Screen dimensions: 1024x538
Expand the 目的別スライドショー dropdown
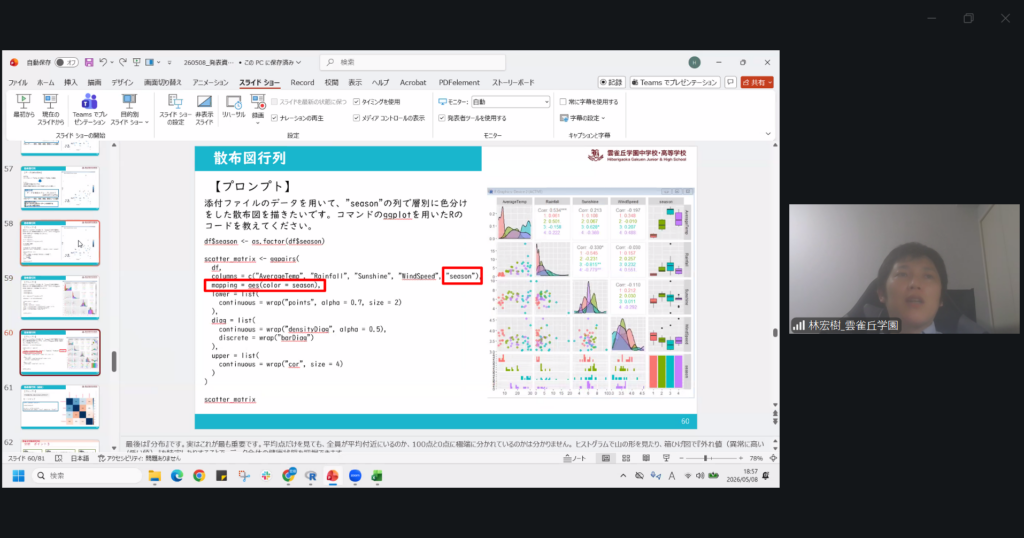click(x=129, y=108)
